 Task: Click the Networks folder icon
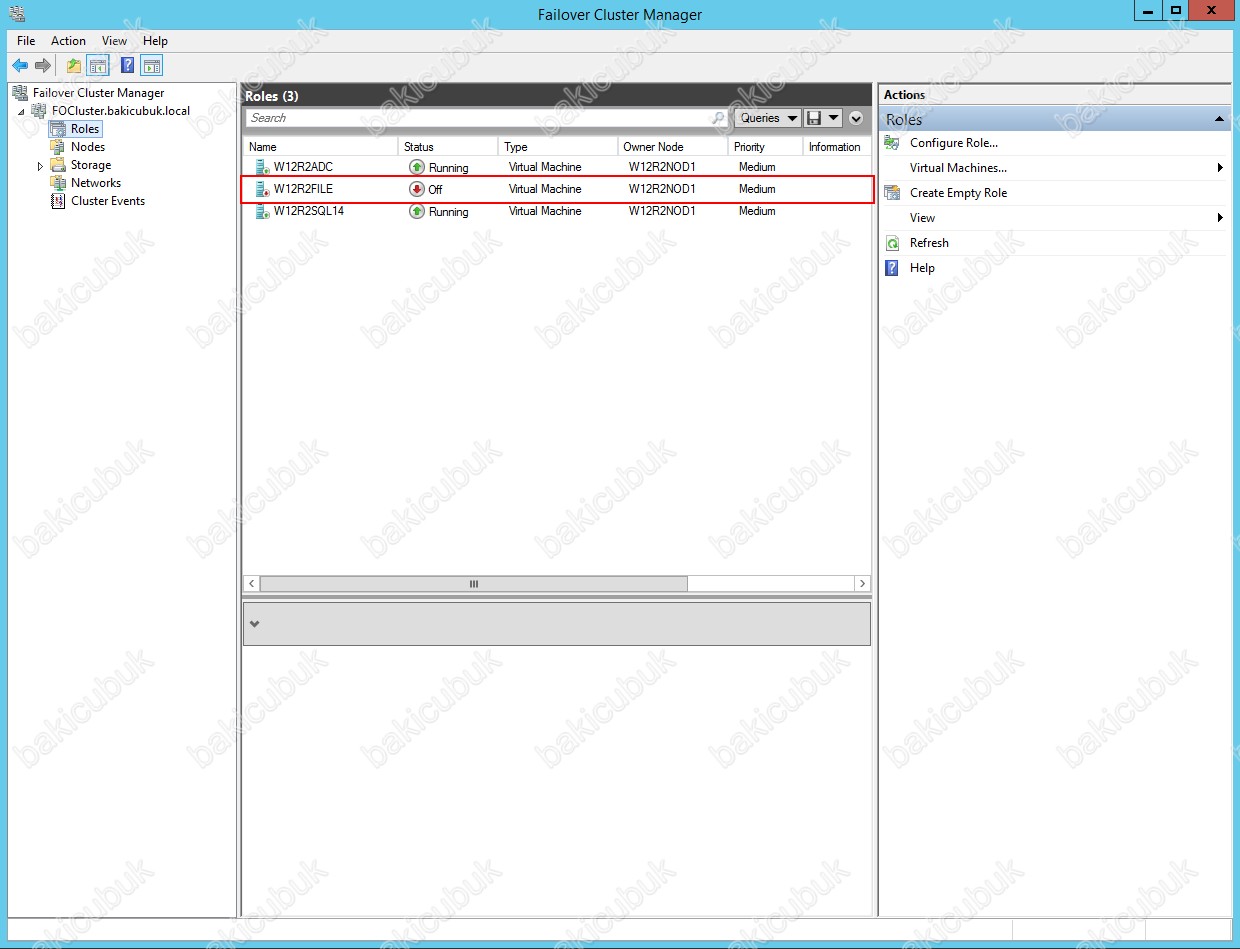[58, 183]
